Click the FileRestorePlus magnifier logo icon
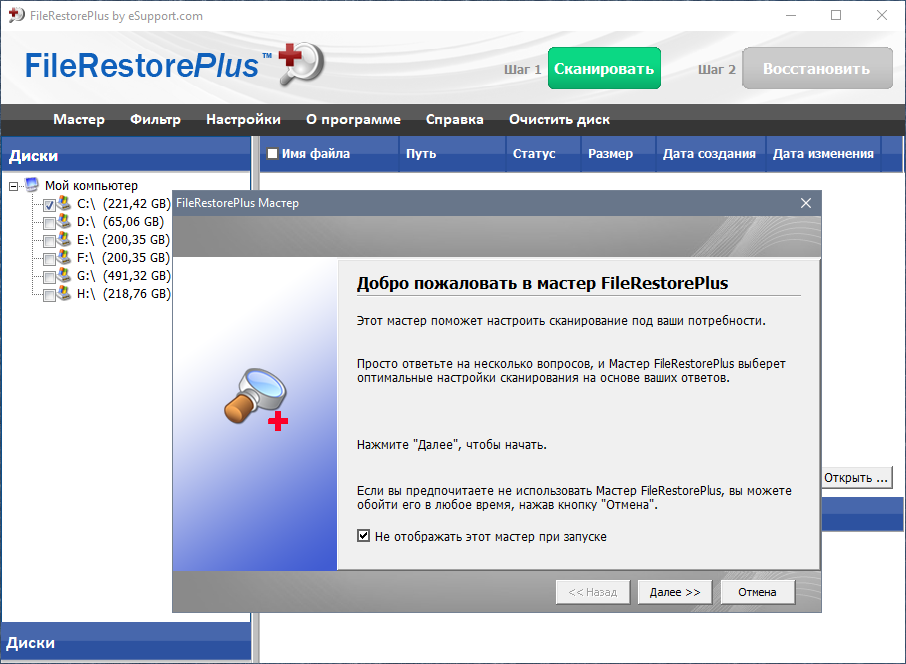Viewport: 906px width, 664px height. tap(301, 64)
